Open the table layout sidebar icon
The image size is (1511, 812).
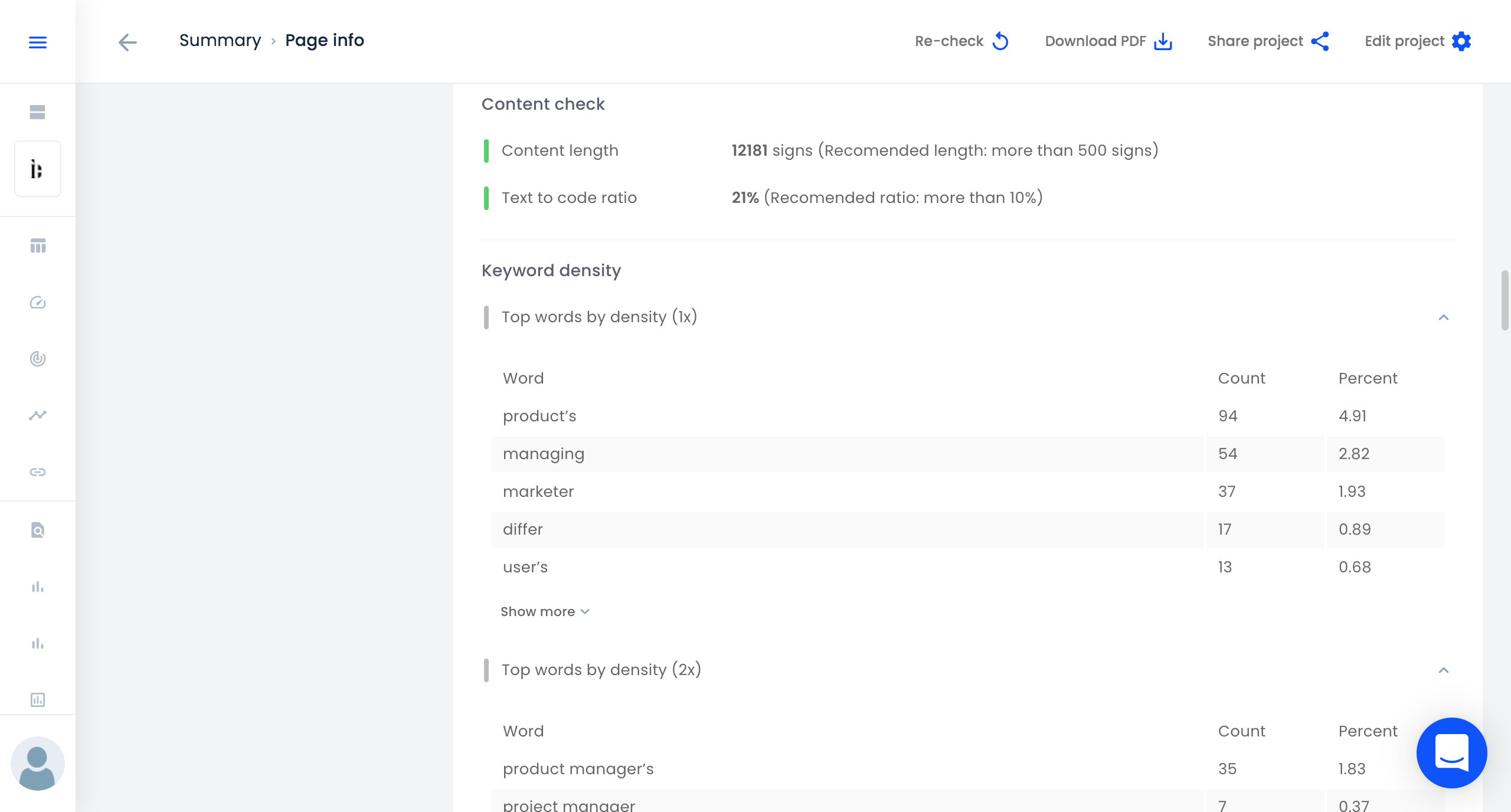pos(38,245)
